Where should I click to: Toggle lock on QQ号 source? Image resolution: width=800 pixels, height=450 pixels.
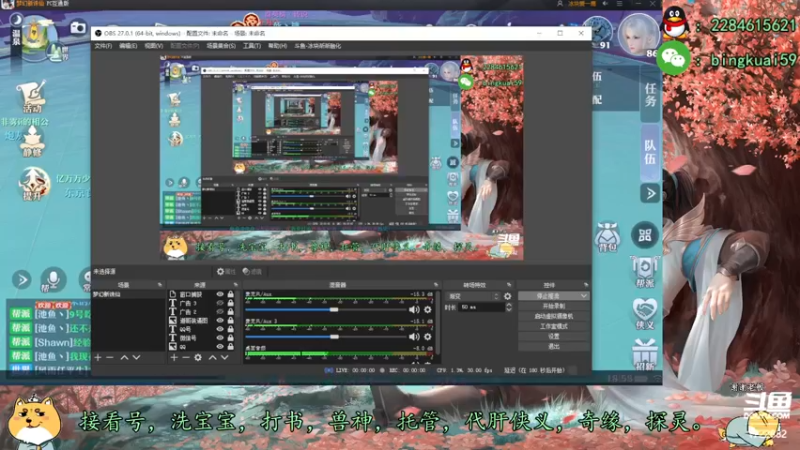(231, 329)
